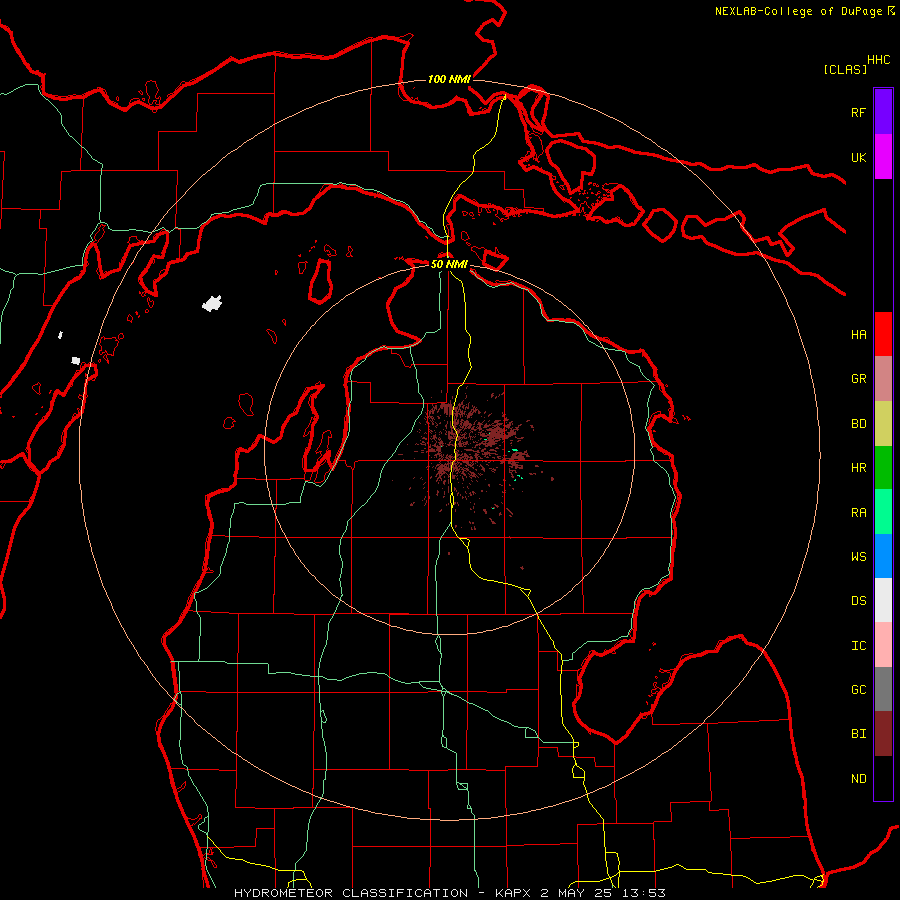Click the GC legend label
This screenshot has width=900, height=900.
coord(858,689)
